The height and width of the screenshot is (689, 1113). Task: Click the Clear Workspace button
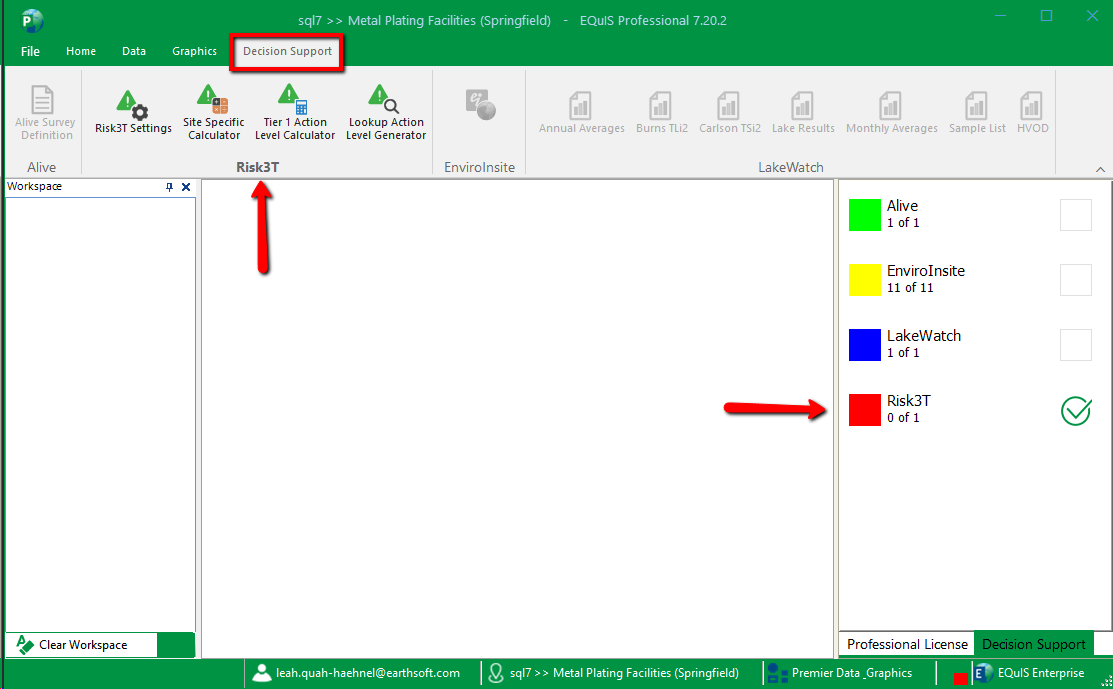pyautogui.click(x=82, y=644)
